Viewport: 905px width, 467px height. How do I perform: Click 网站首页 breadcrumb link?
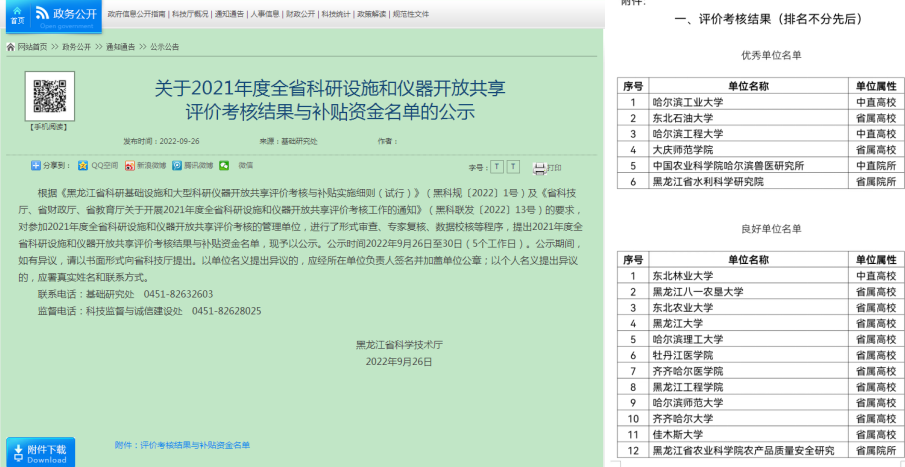tap(31, 47)
